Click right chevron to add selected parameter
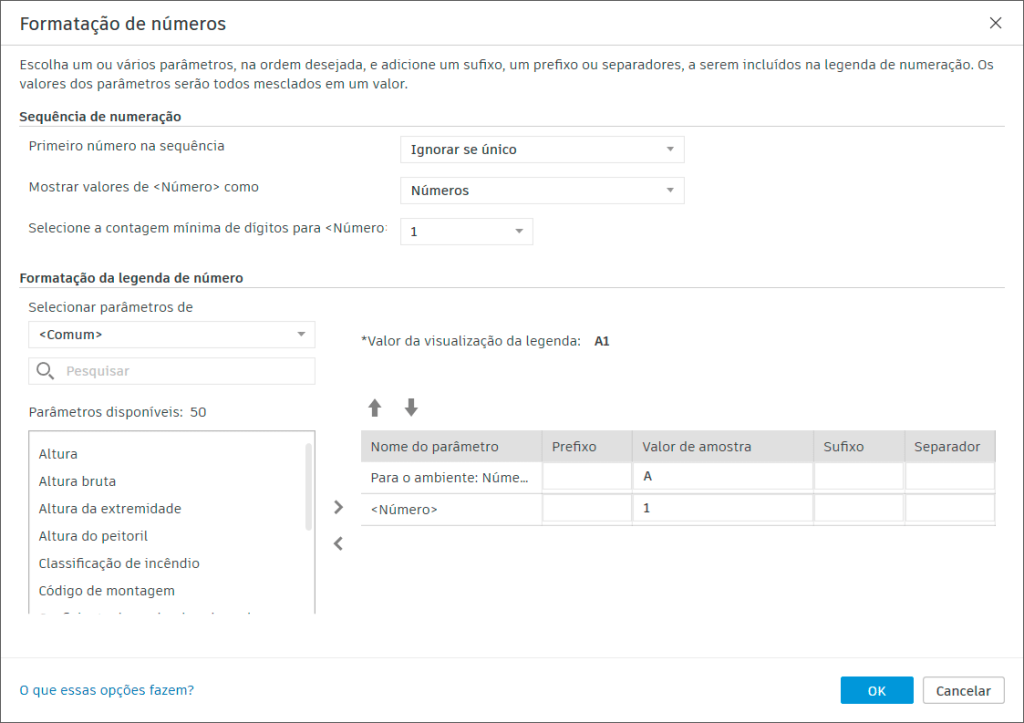Screen dimensions: 1024x723 (x=340, y=507)
